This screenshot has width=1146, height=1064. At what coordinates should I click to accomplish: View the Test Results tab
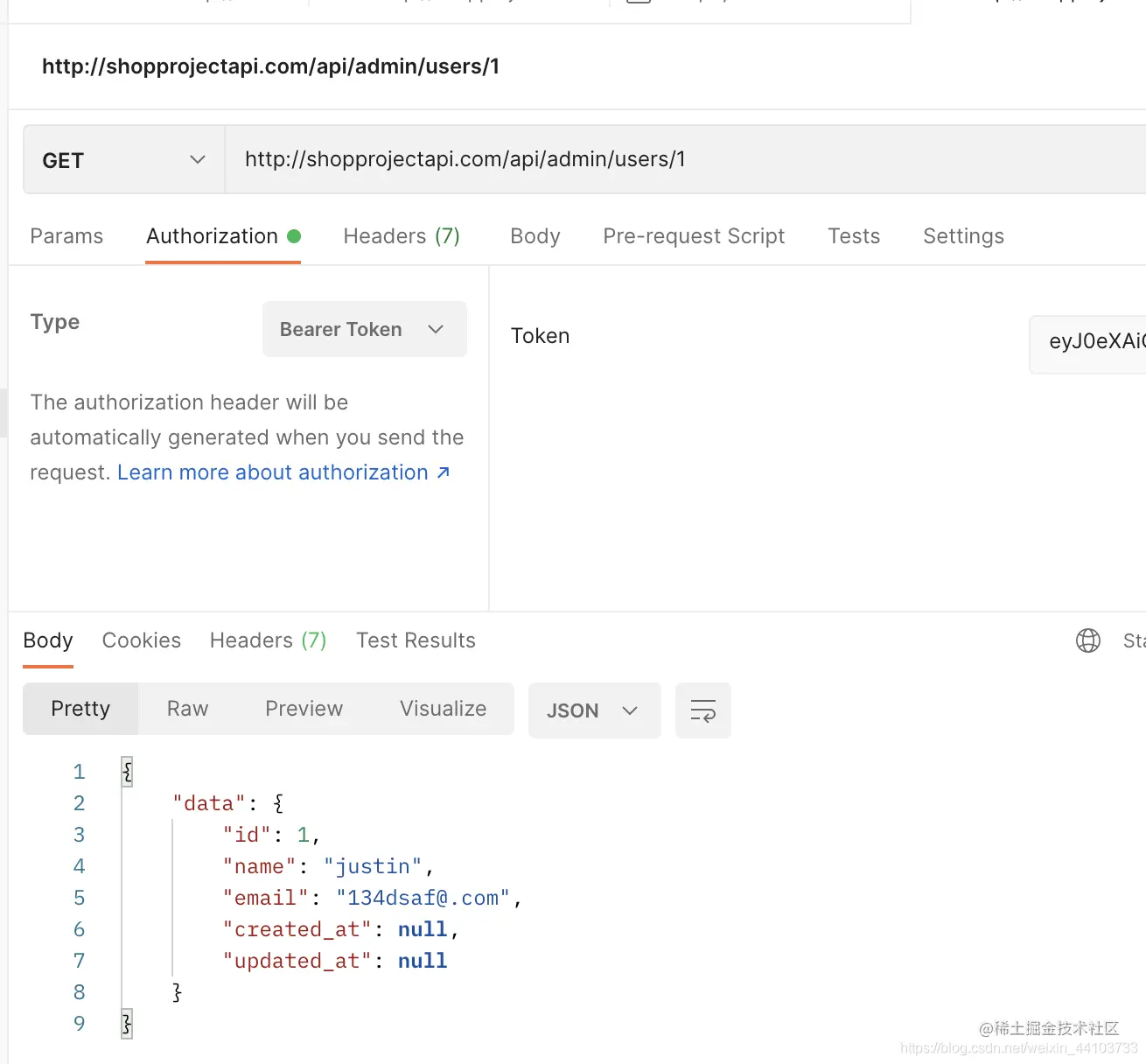416,640
